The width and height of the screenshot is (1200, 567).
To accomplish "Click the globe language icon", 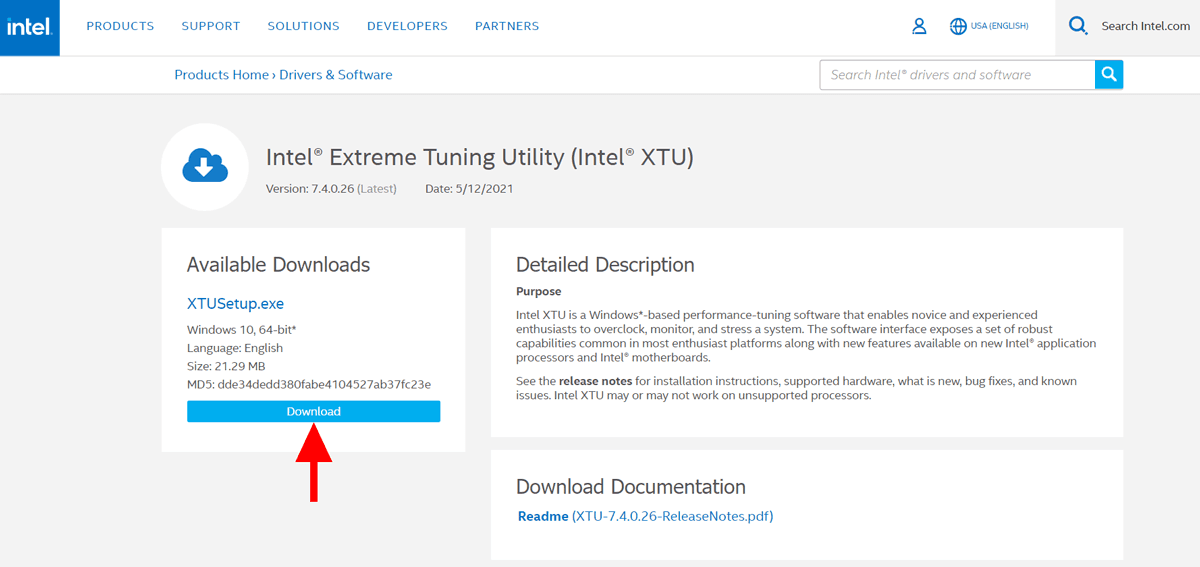I will coord(958,26).
